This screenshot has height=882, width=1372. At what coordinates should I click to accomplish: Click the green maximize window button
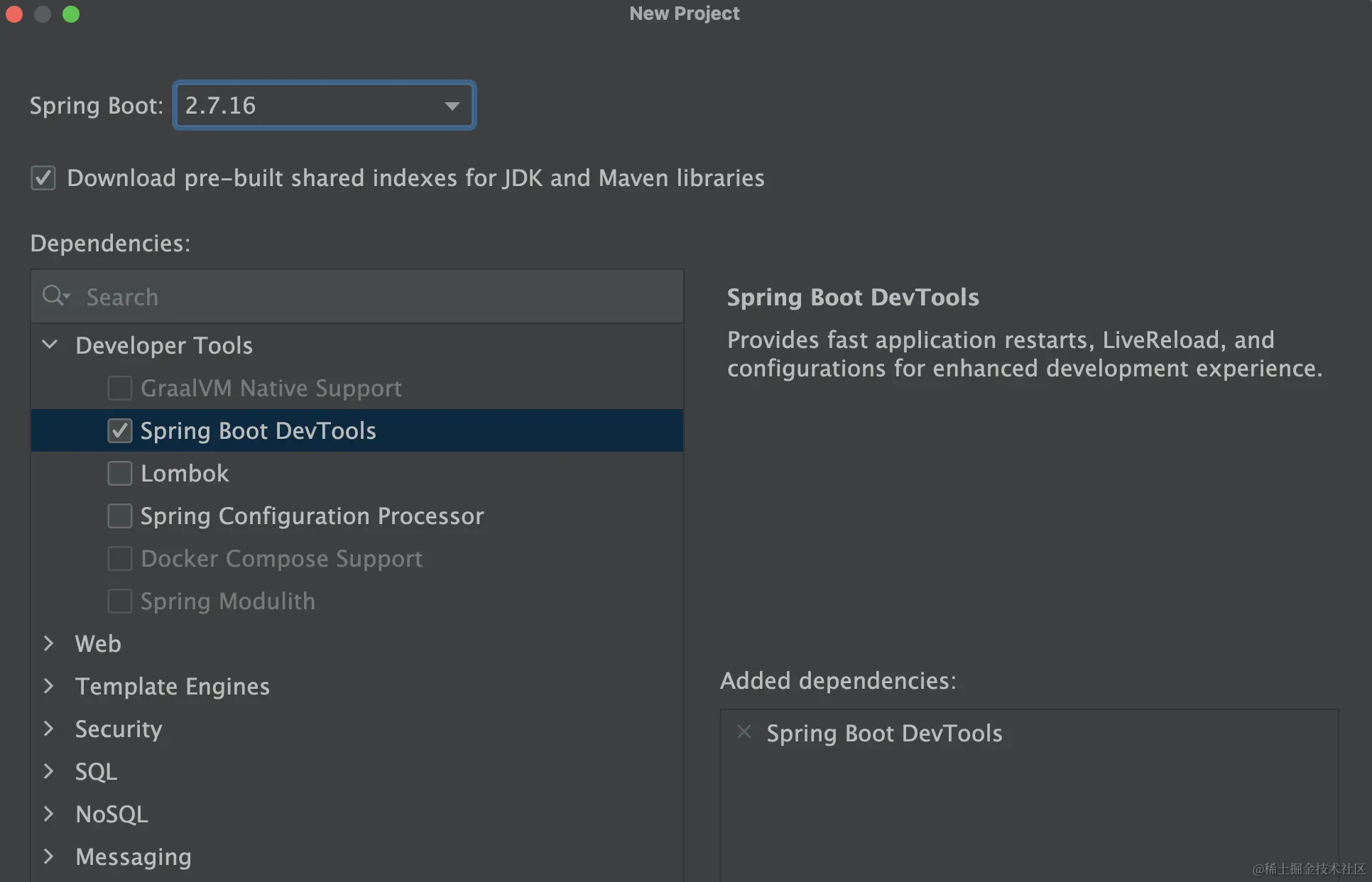(71, 14)
